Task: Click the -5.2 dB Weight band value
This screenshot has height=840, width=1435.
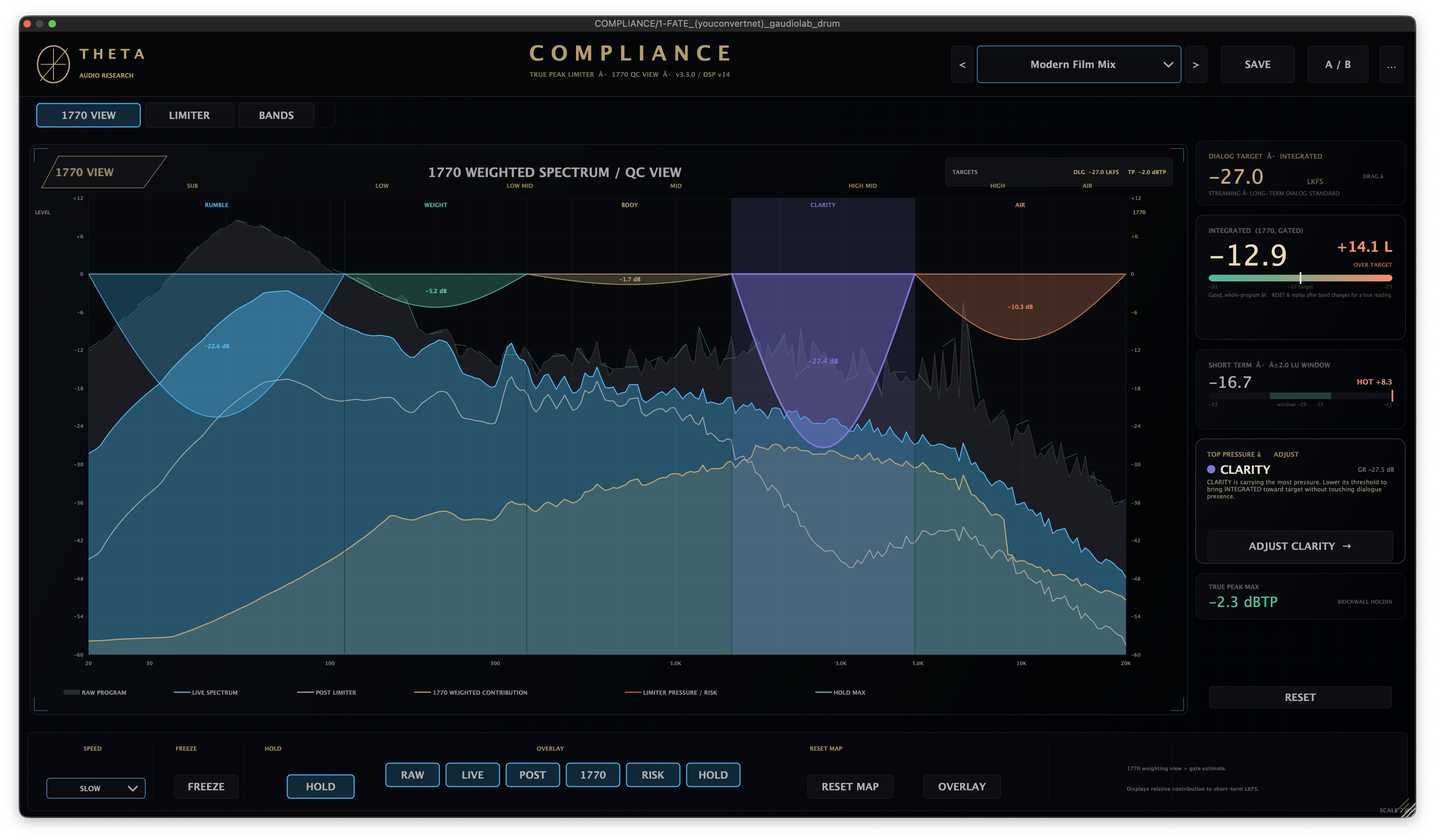Action: click(436, 291)
